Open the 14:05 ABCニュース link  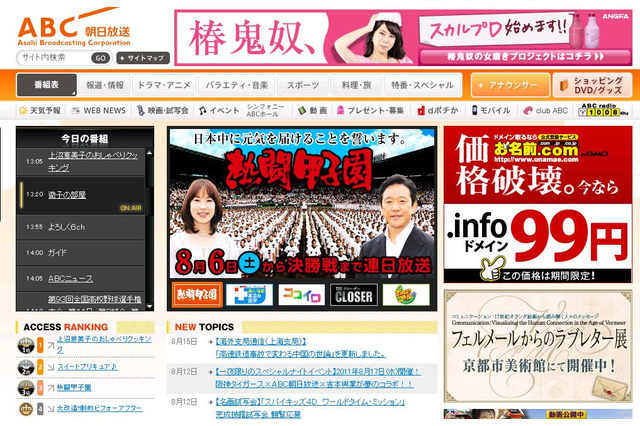pyautogui.click(x=70, y=279)
